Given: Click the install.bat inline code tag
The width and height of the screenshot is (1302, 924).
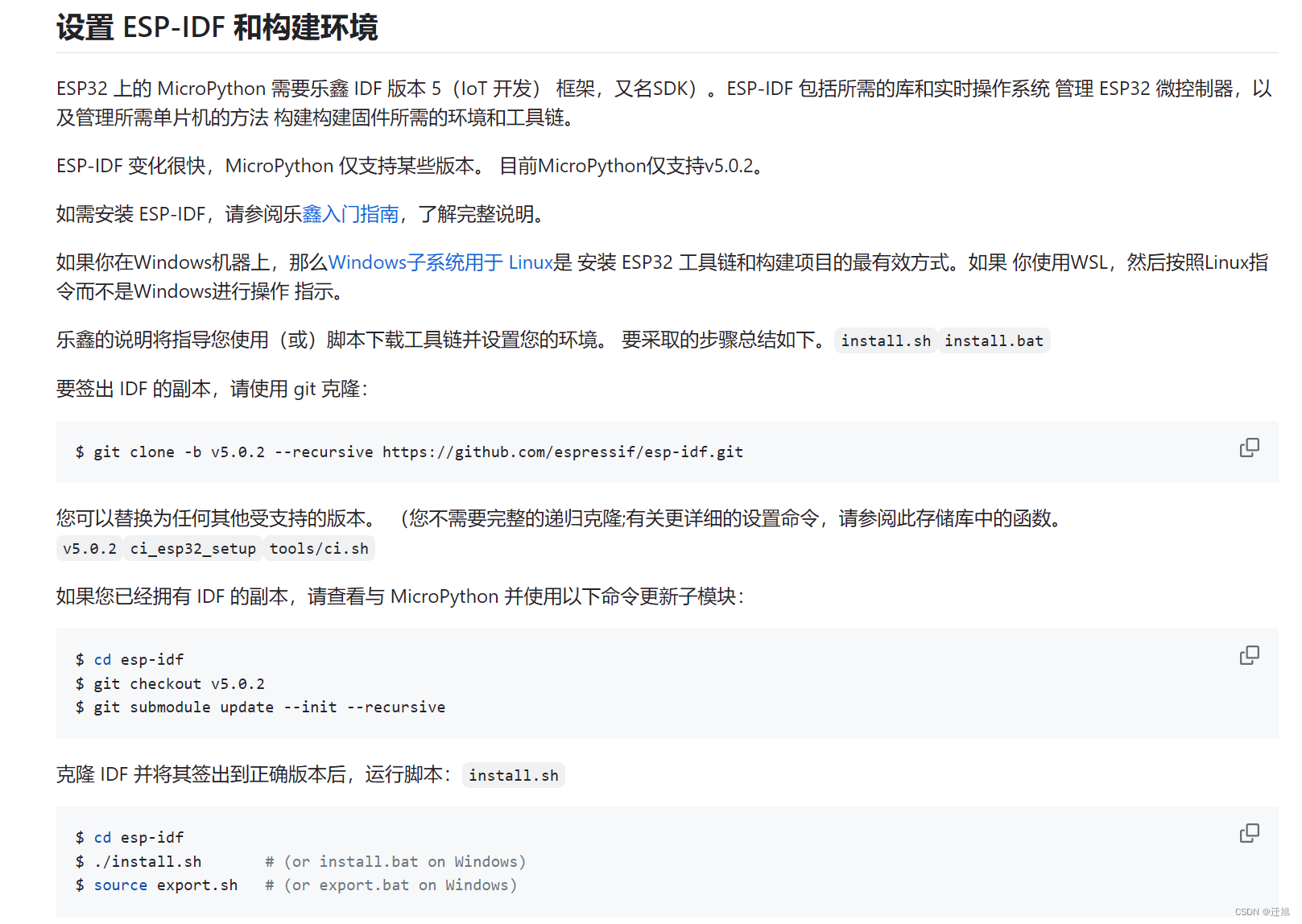Looking at the screenshot, I should pos(994,340).
